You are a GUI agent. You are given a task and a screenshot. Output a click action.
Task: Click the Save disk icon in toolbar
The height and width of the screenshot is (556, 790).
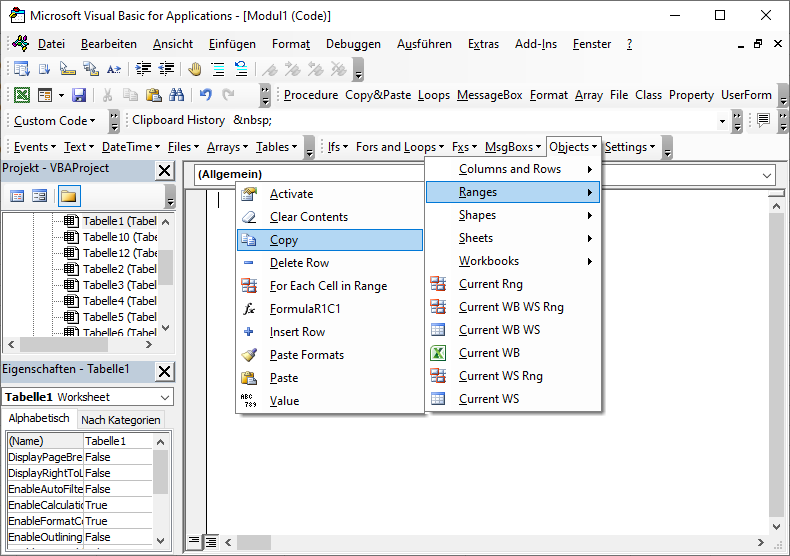[79, 95]
